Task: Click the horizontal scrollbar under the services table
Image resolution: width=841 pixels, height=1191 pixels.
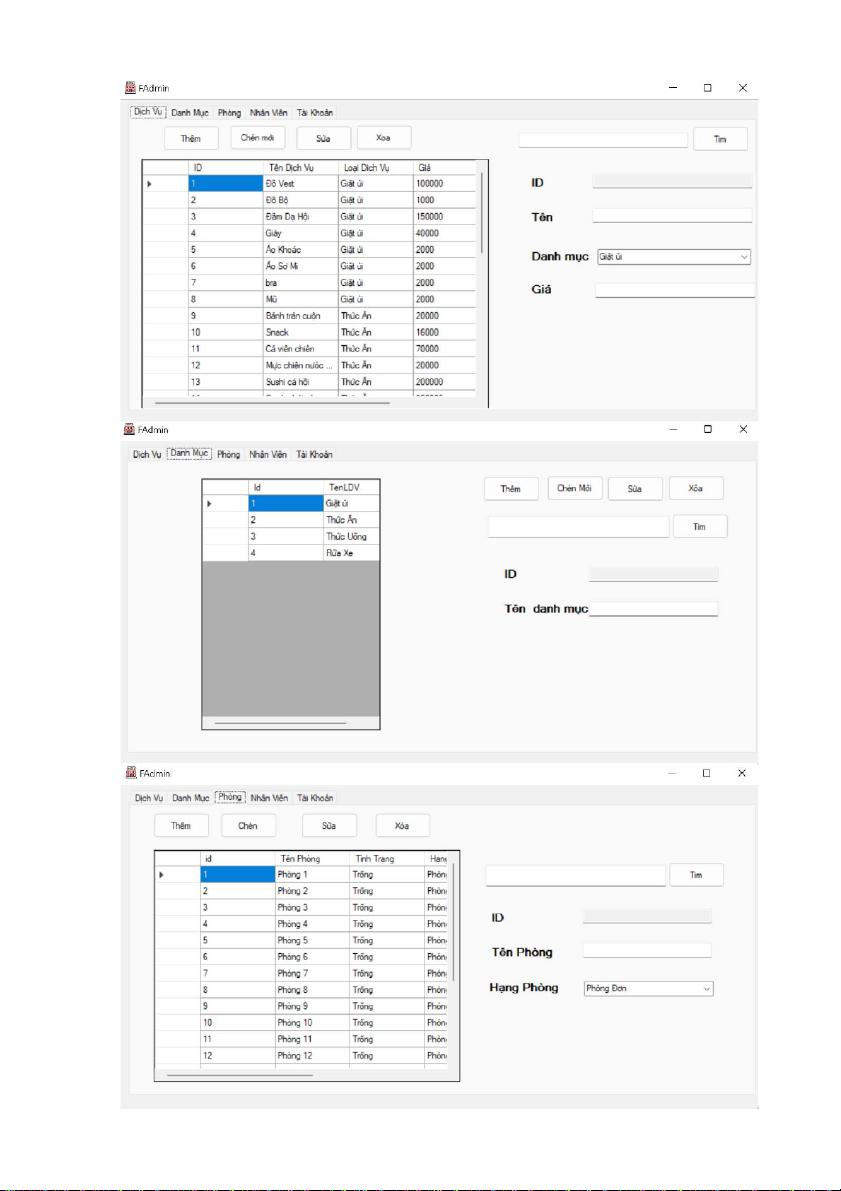Action: coord(272,403)
